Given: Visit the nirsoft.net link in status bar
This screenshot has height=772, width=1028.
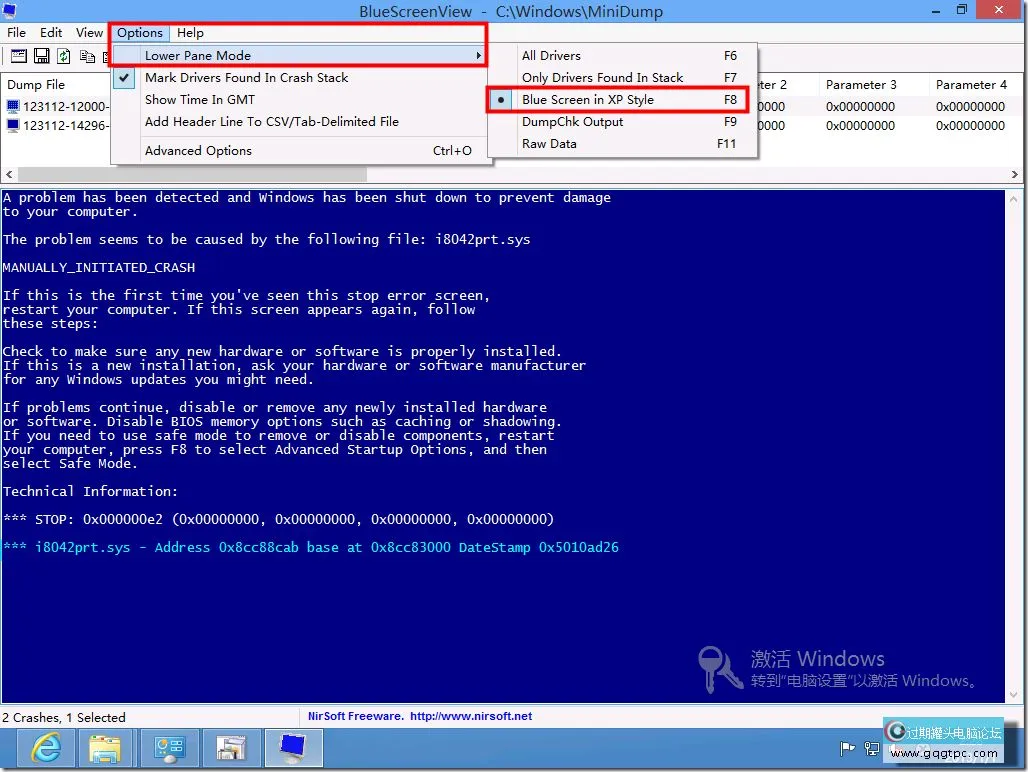Looking at the screenshot, I should tap(470, 716).
